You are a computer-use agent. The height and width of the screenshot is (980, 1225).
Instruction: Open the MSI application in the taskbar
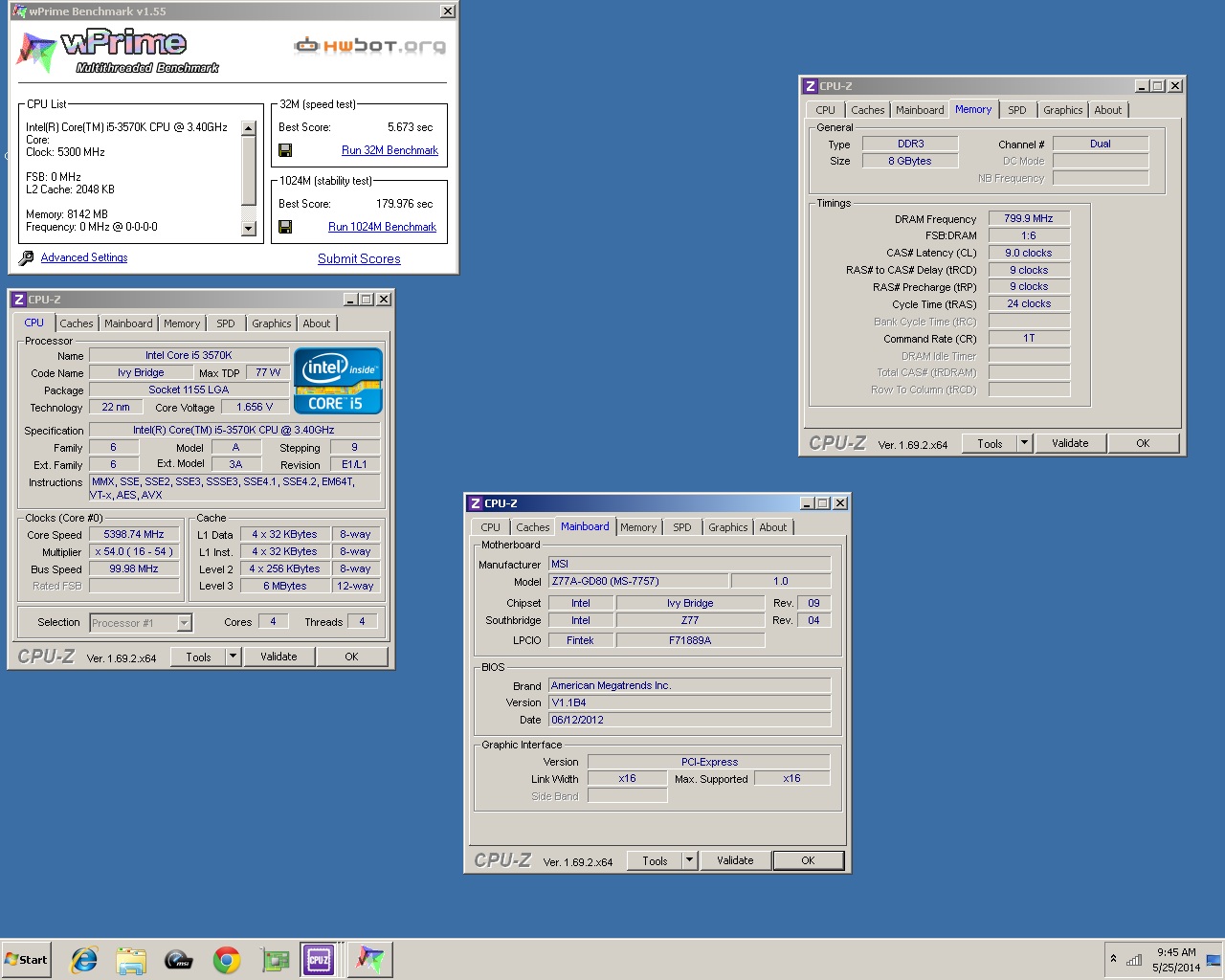tap(178, 960)
